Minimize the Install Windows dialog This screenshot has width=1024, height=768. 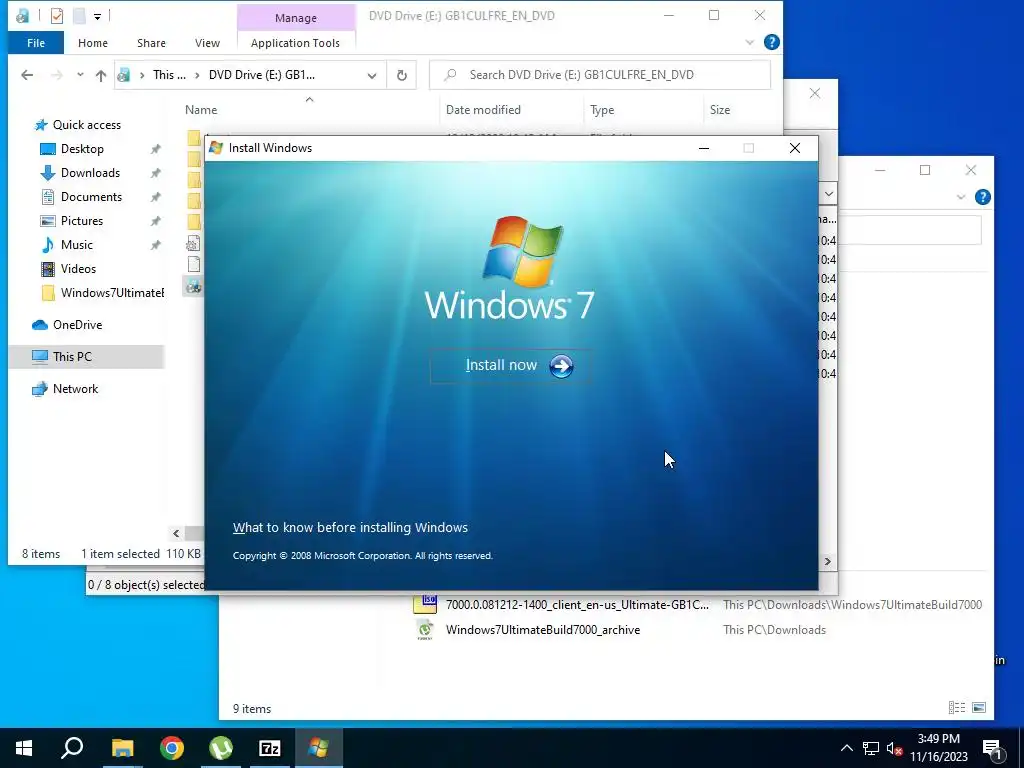[x=703, y=148]
